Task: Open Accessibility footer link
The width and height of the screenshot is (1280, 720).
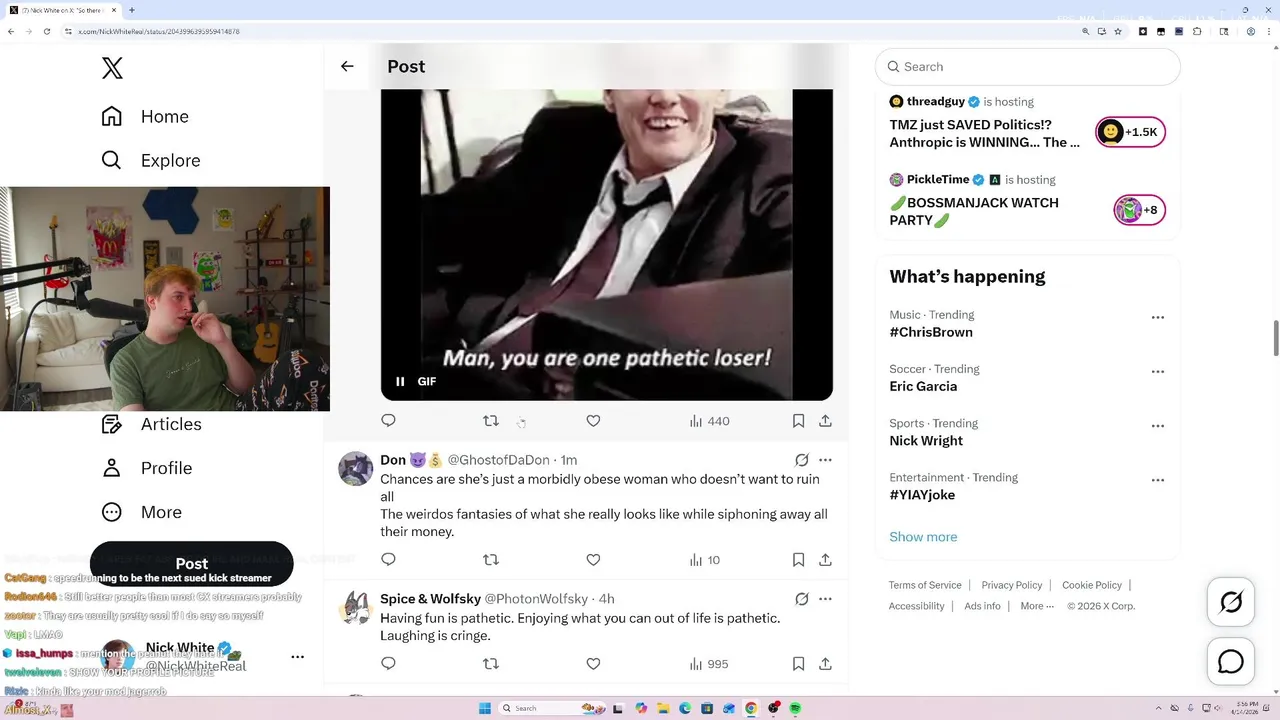Action: click(x=916, y=606)
